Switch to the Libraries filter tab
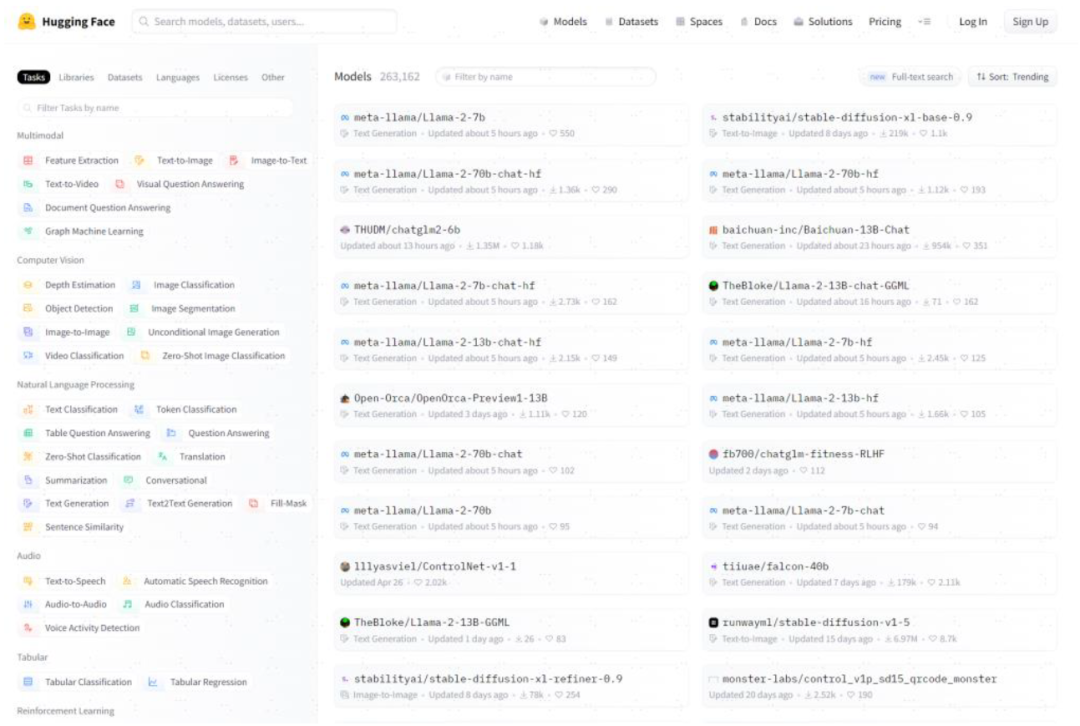 pos(76,77)
